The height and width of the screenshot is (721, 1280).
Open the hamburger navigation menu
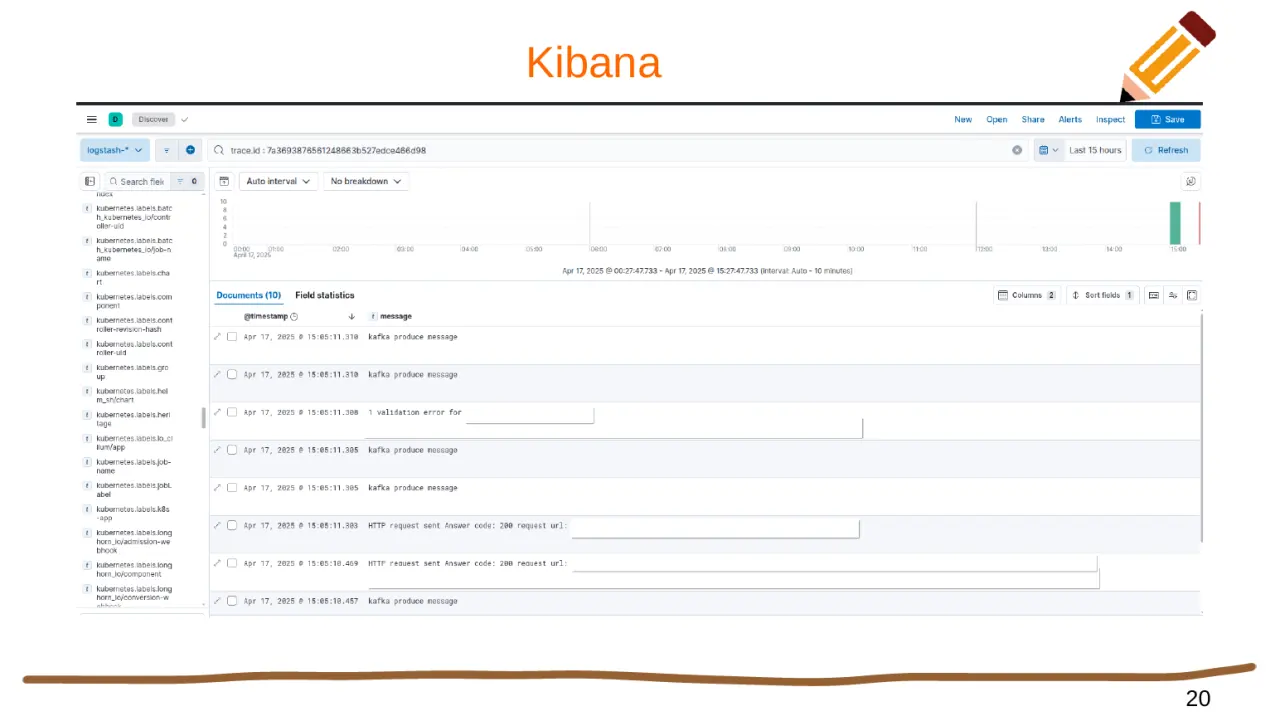[92, 119]
